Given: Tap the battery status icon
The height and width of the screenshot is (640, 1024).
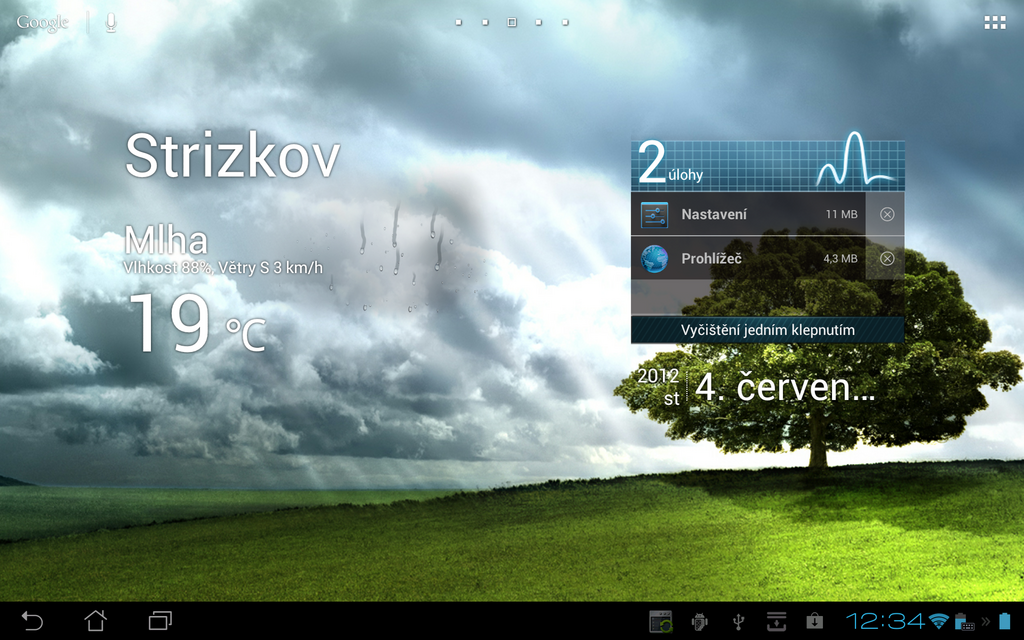Looking at the screenshot, I should pyautogui.click(x=1006, y=620).
